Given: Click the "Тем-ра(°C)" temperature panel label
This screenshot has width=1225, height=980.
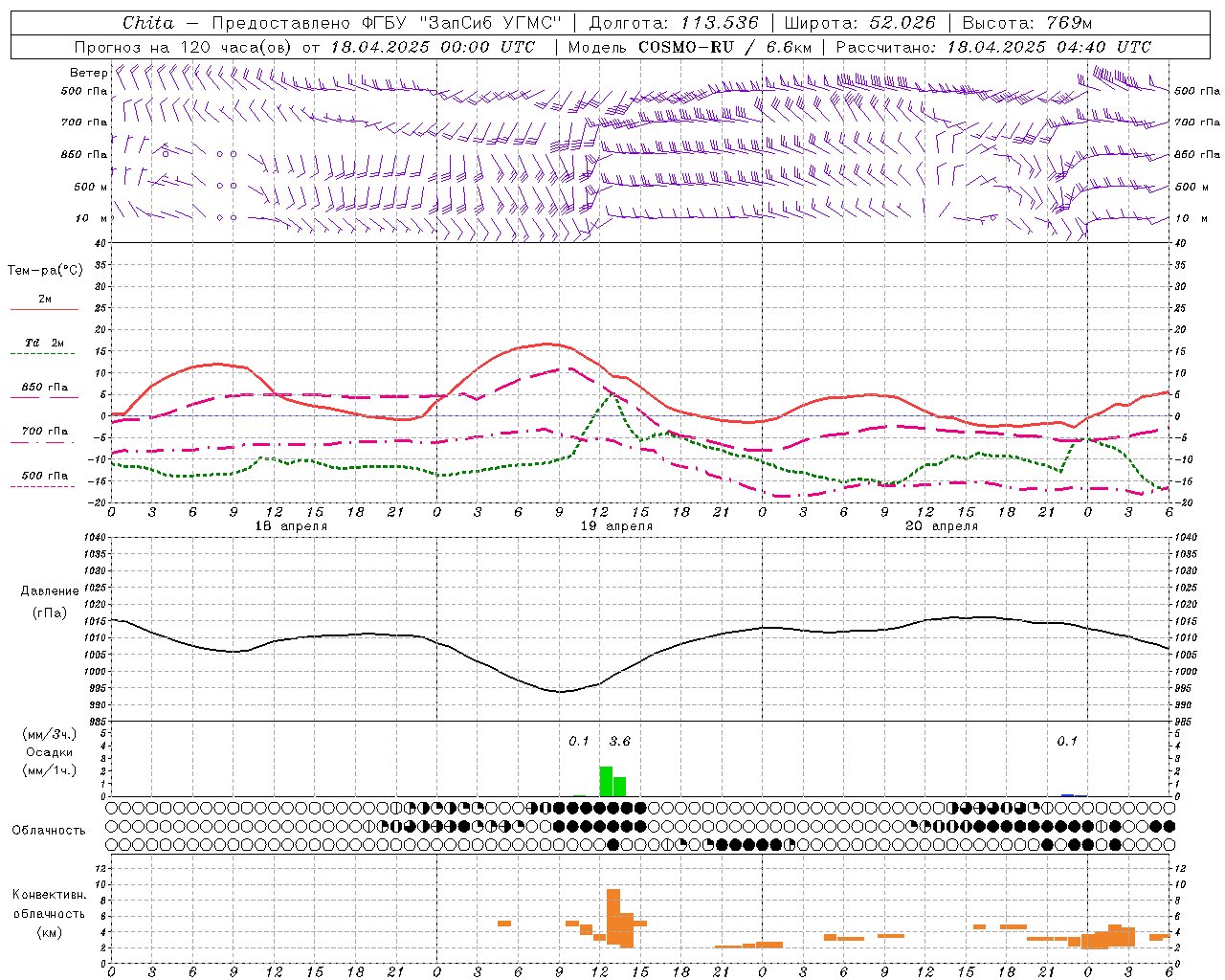Looking at the screenshot, I should (x=45, y=271).
